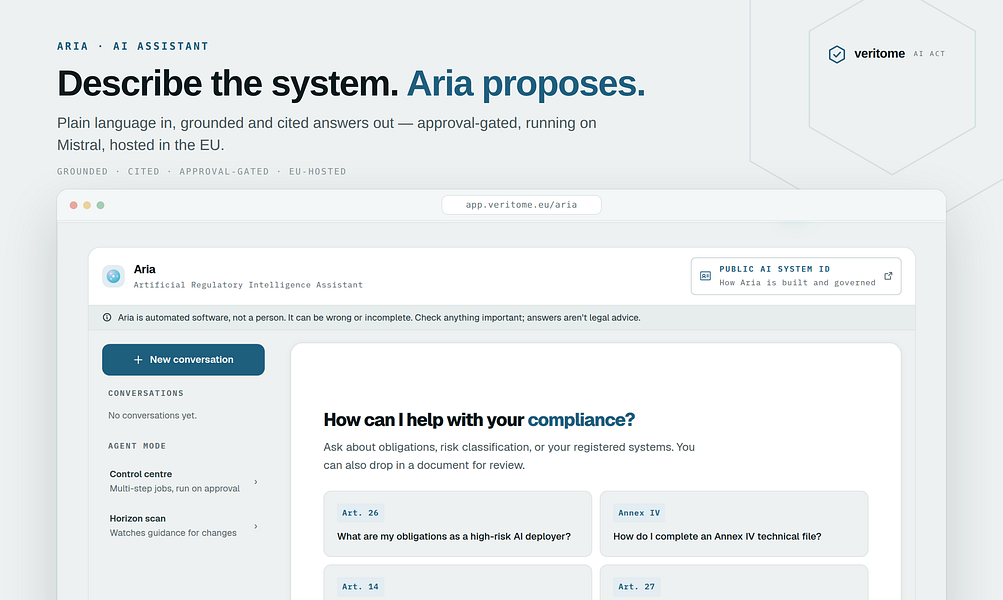Select the Art. 26 high-risk deployer question card
This screenshot has width=1003, height=600.
point(457,524)
